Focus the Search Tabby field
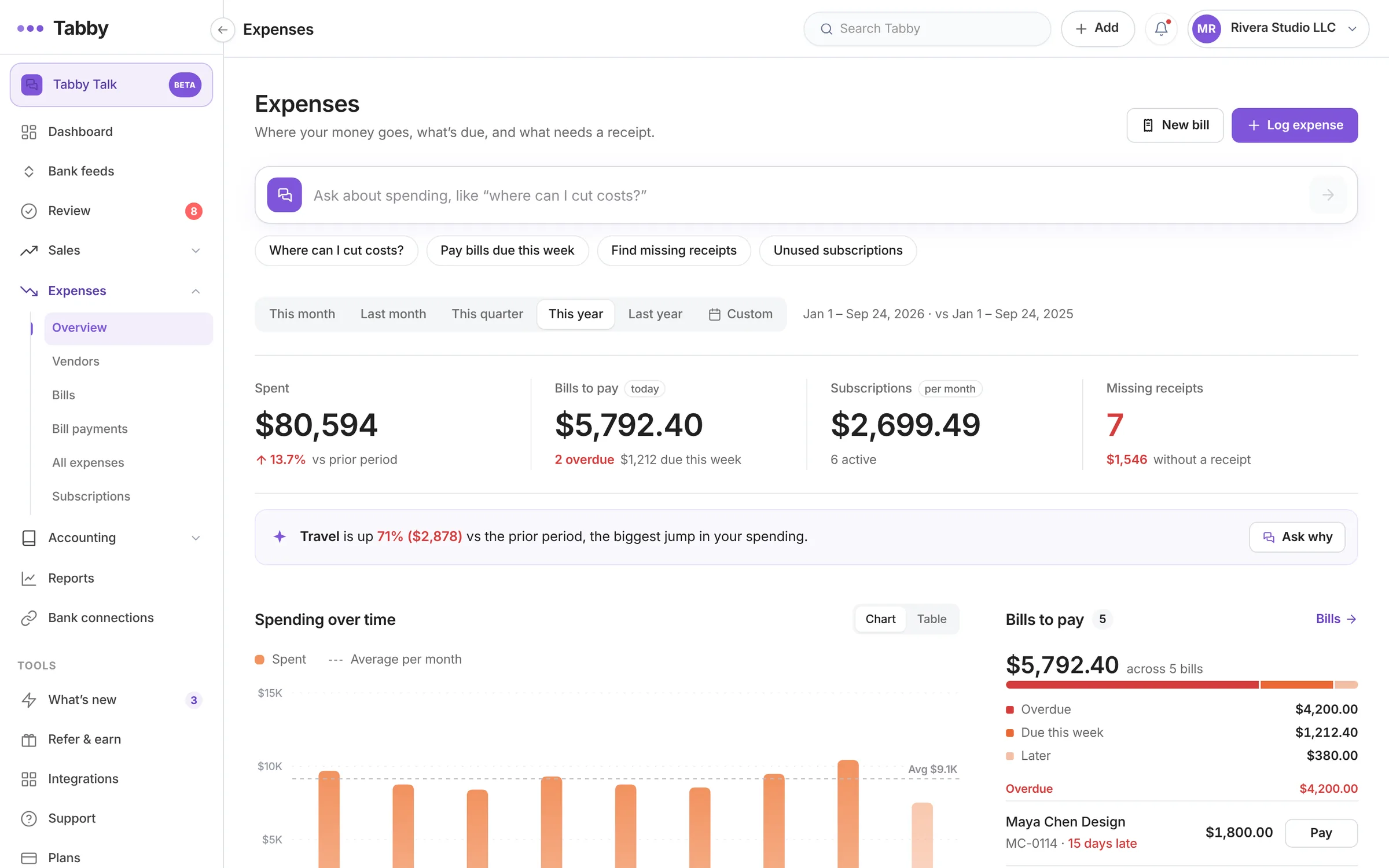1389x868 pixels. click(927, 29)
